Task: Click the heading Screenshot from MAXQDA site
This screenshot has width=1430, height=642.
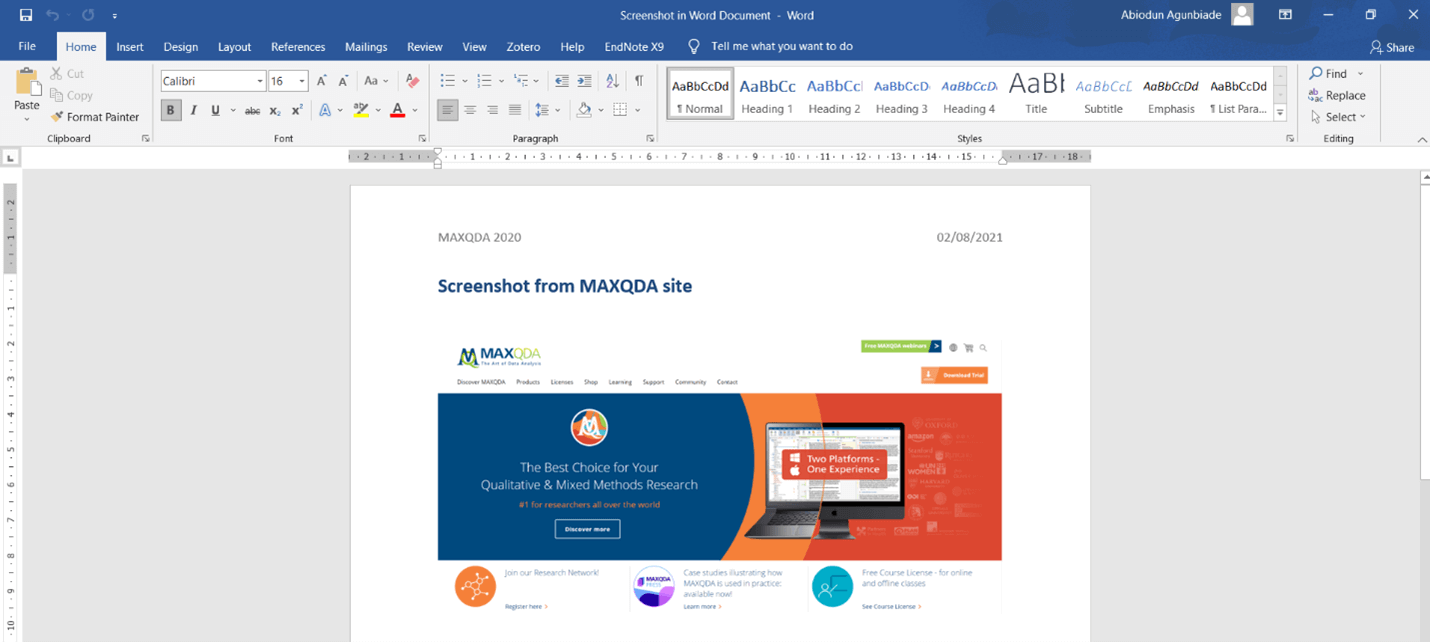Action: 565,286
